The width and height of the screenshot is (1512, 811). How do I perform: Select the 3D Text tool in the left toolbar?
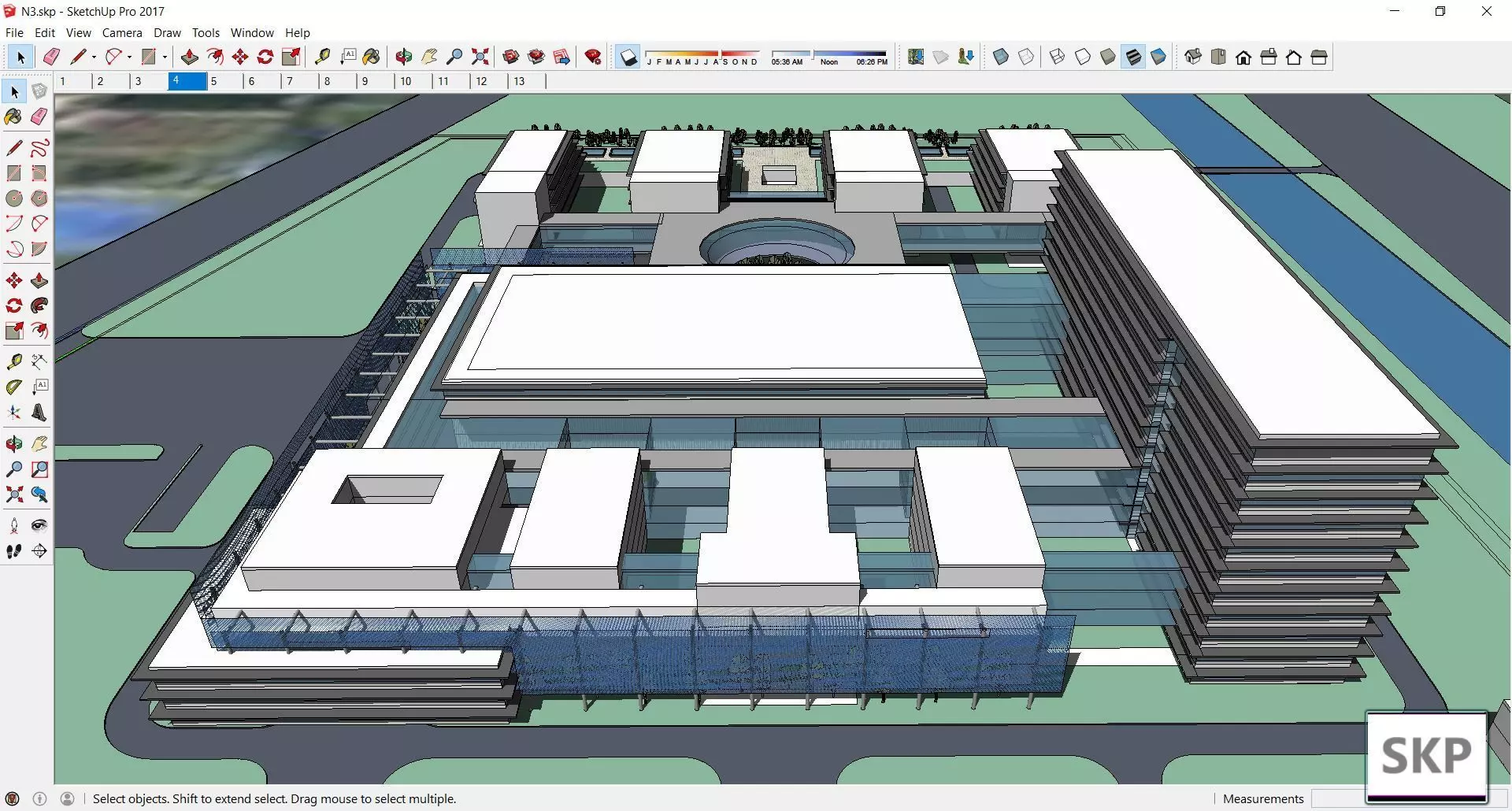pyautogui.click(x=39, y=413)
